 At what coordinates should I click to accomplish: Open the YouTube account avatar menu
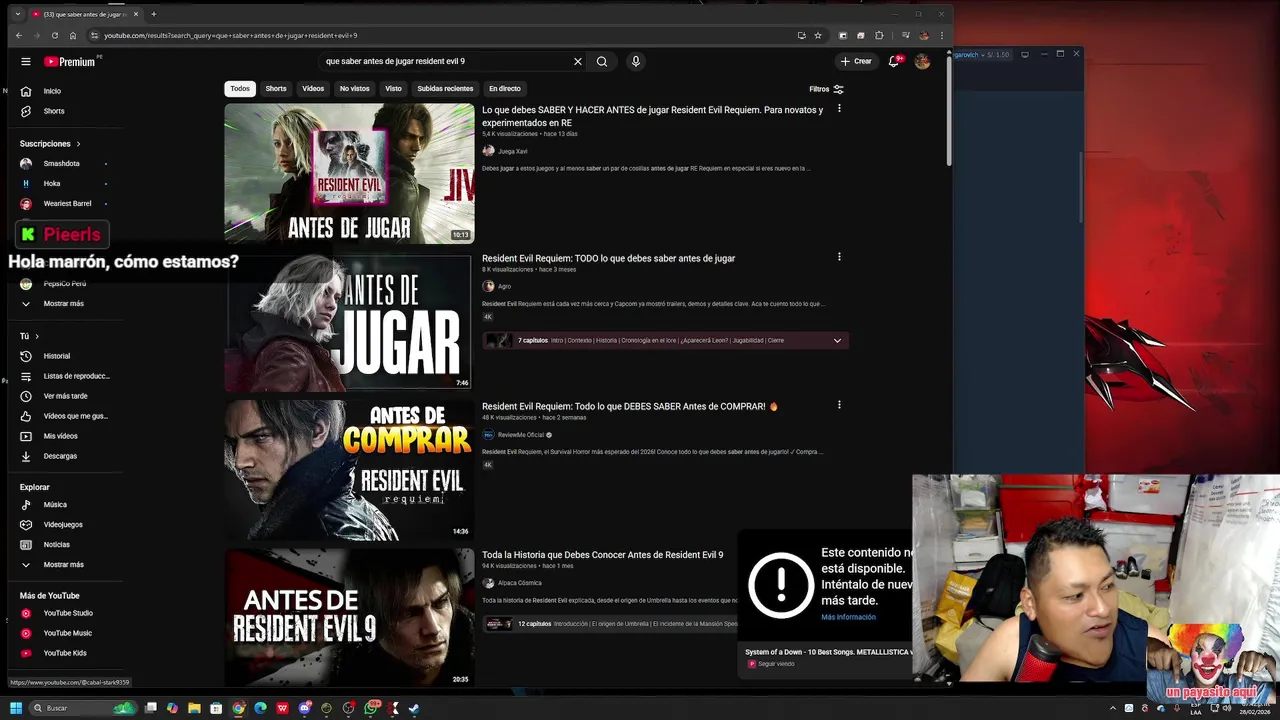[x=922, y=61]
